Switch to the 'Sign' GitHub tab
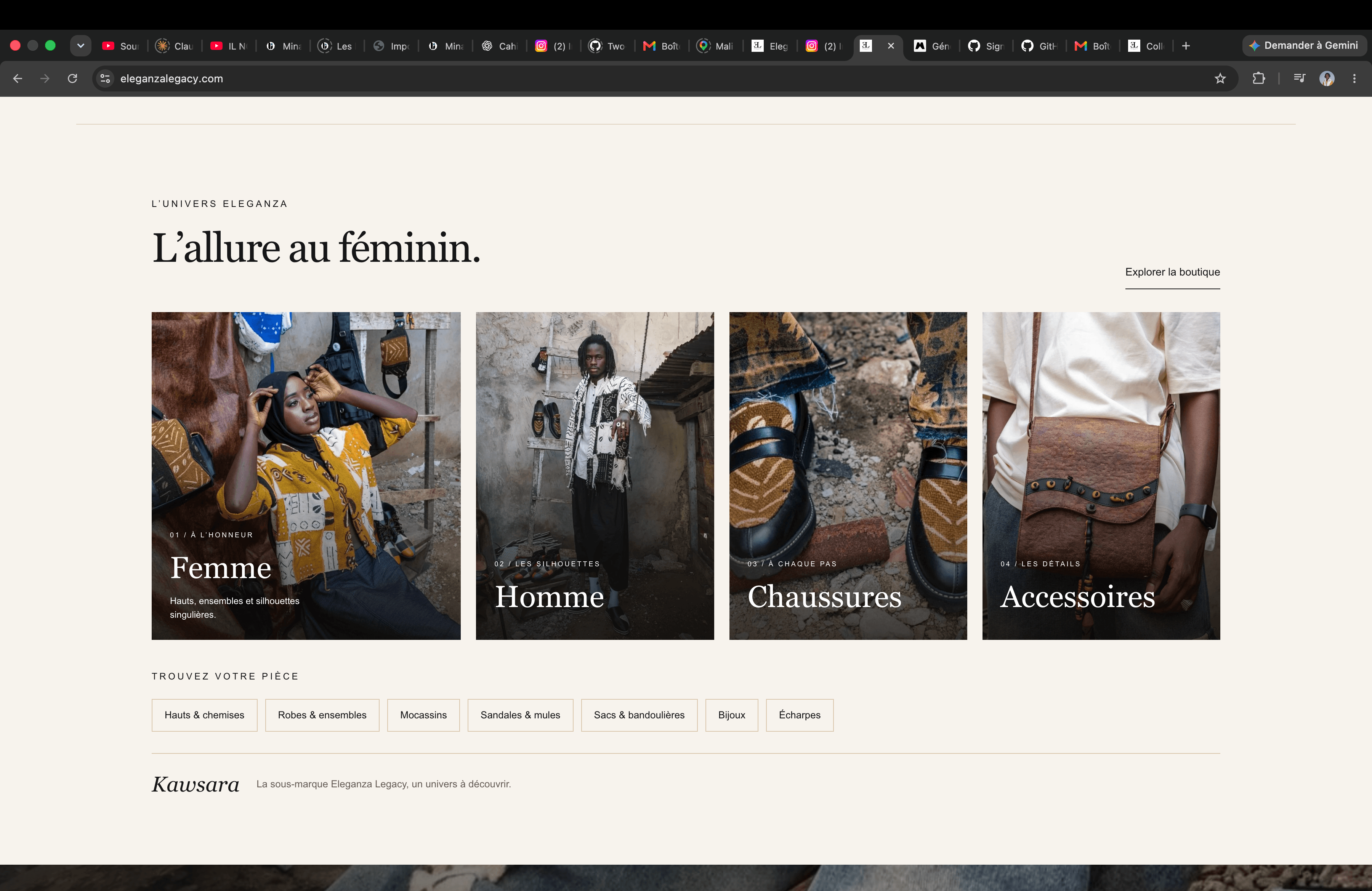The width and height of the screenshot is (1372, 891). [986, 46]
